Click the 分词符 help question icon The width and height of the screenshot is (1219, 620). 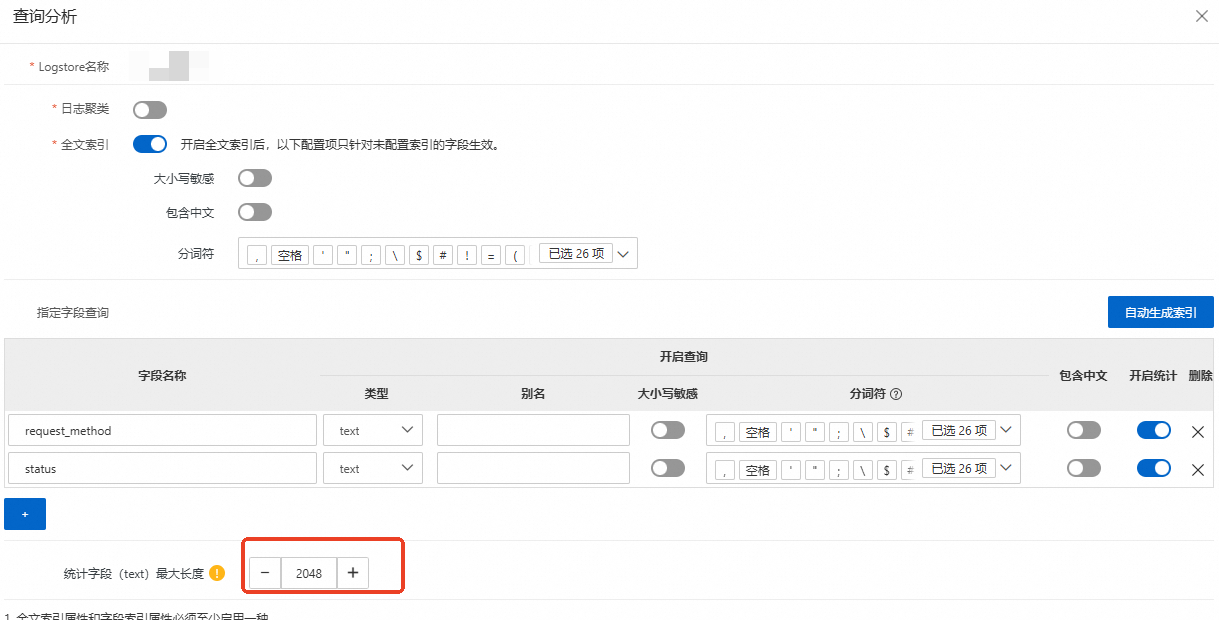[x=896, y=394]
